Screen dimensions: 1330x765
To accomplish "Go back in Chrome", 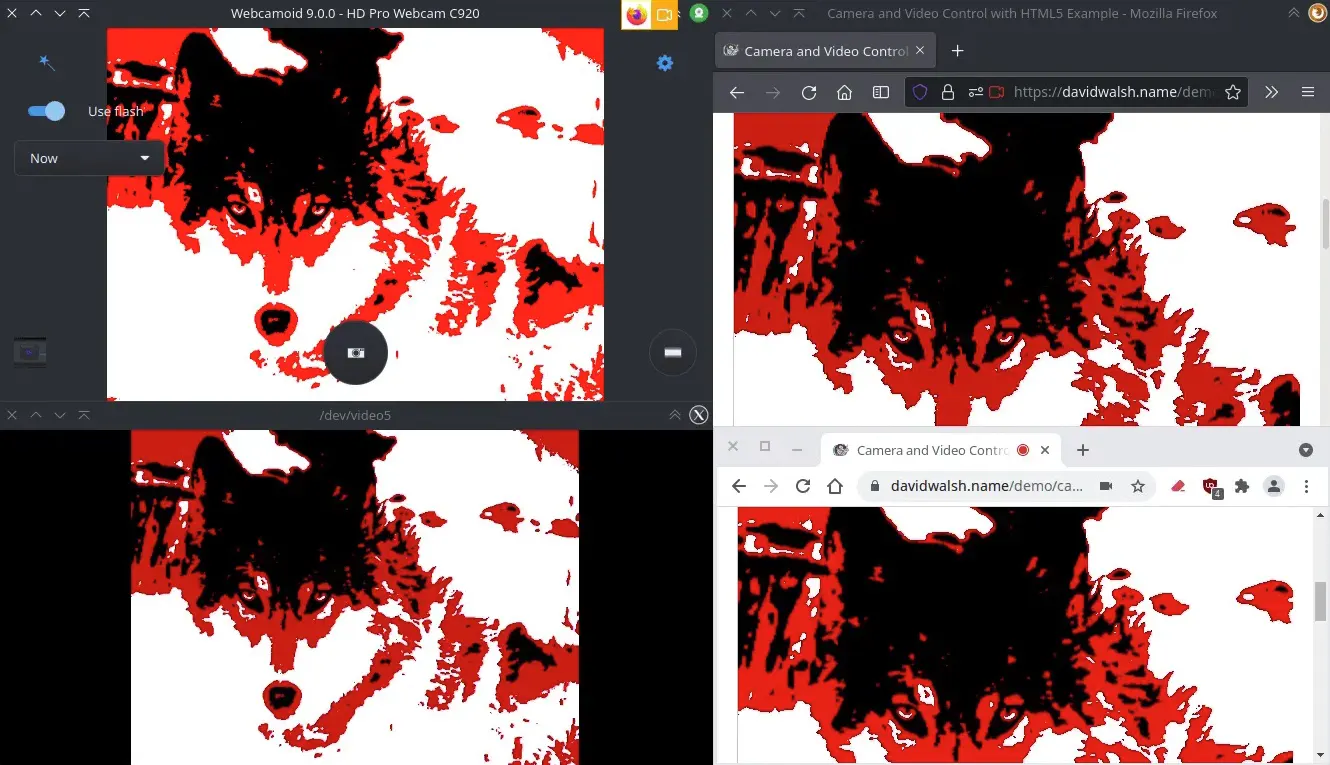I will click(x=739, y=486).
